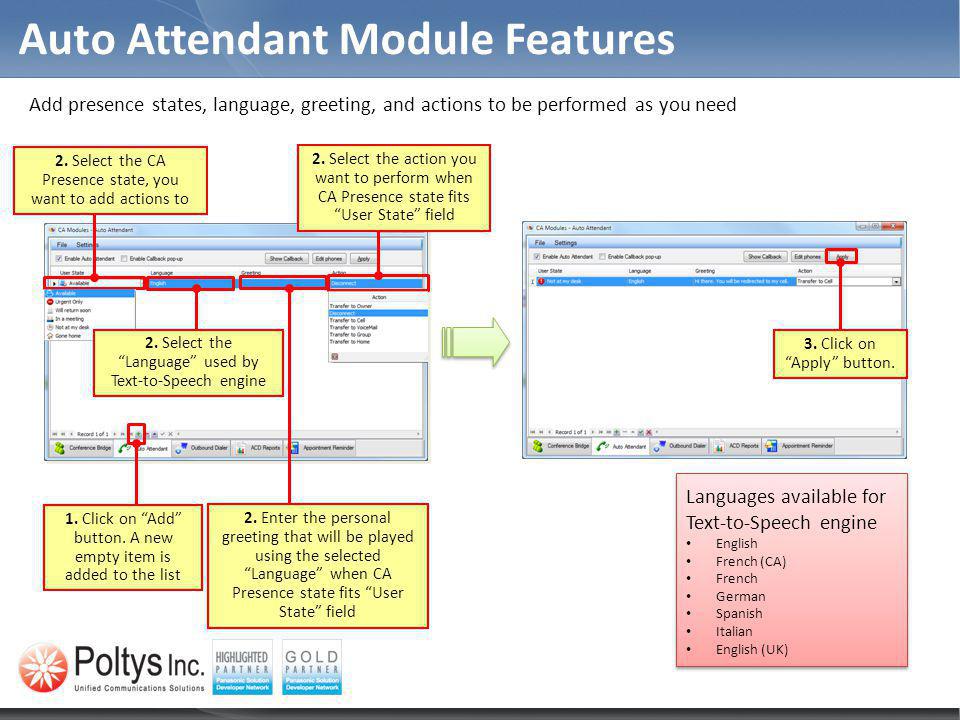Click the CA Modules title icon in right window
Screen dimensions: 960x720
coord(530,228)
